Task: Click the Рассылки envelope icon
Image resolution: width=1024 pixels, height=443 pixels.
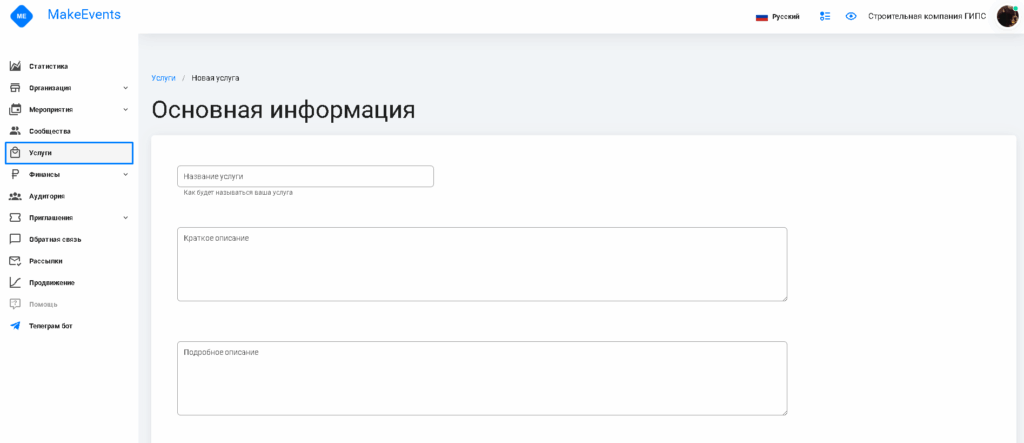Action: [15, 261]
